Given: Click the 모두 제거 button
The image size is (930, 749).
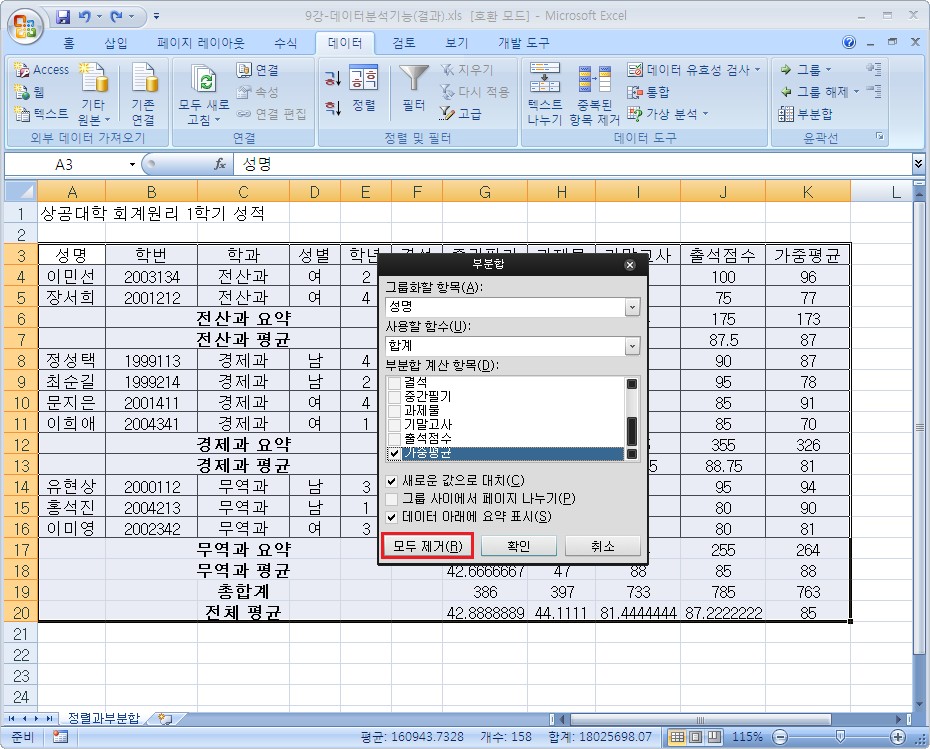Looking at the screenshot, I should tap(427, 546).
